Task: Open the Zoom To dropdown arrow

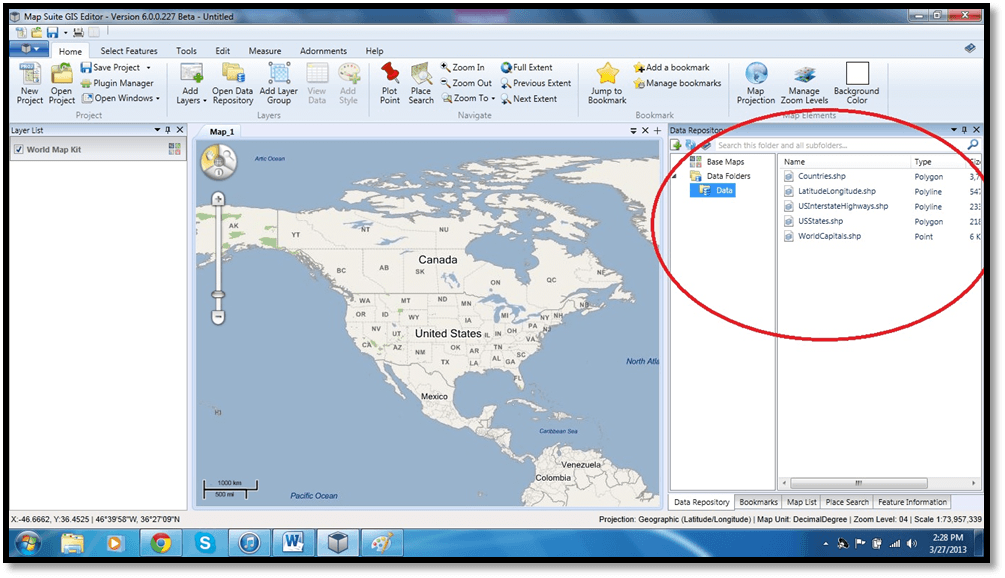Action: click(x=493, y=99)
